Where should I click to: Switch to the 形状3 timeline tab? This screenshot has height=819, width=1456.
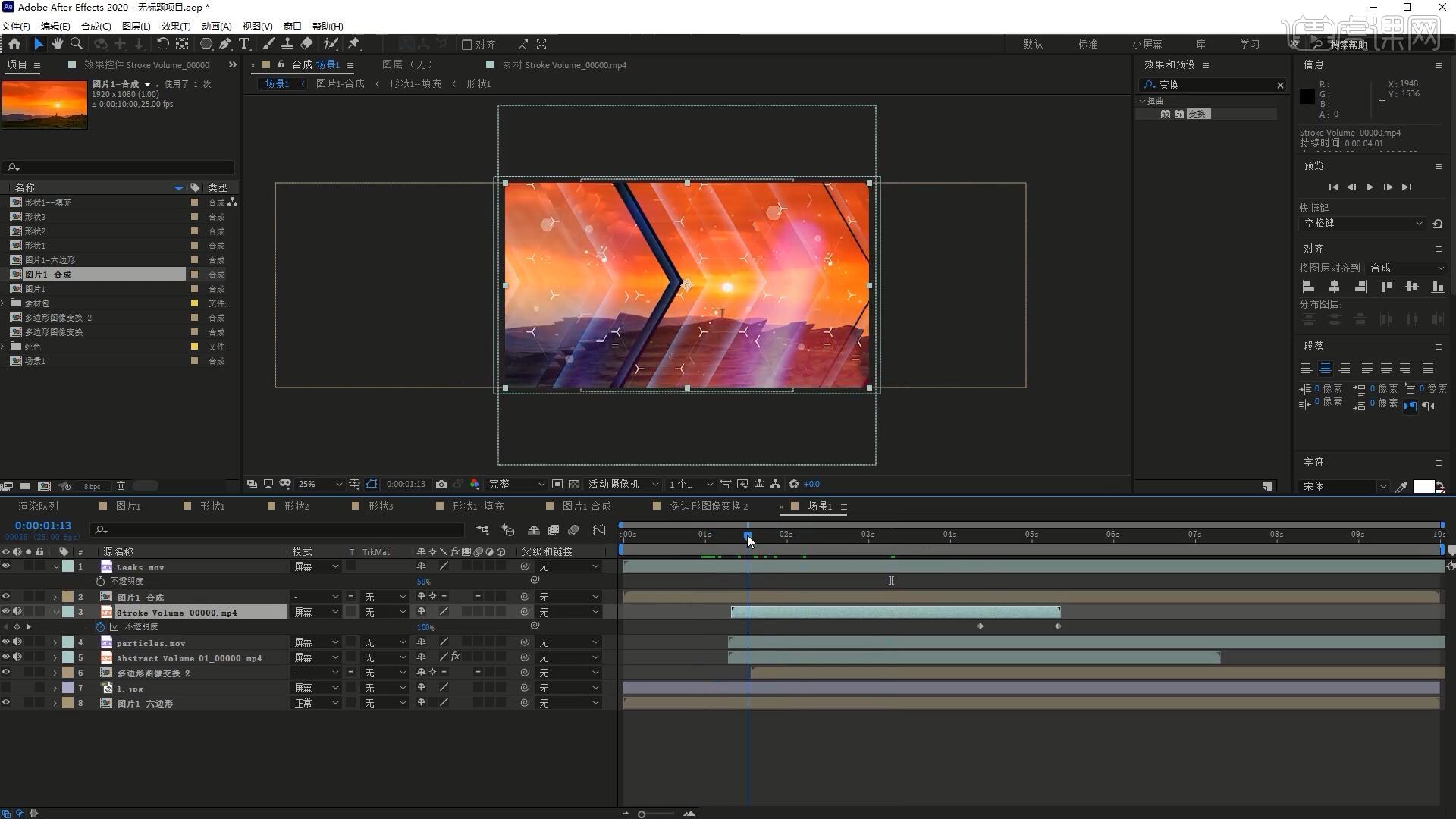click(x=380, y=506)
